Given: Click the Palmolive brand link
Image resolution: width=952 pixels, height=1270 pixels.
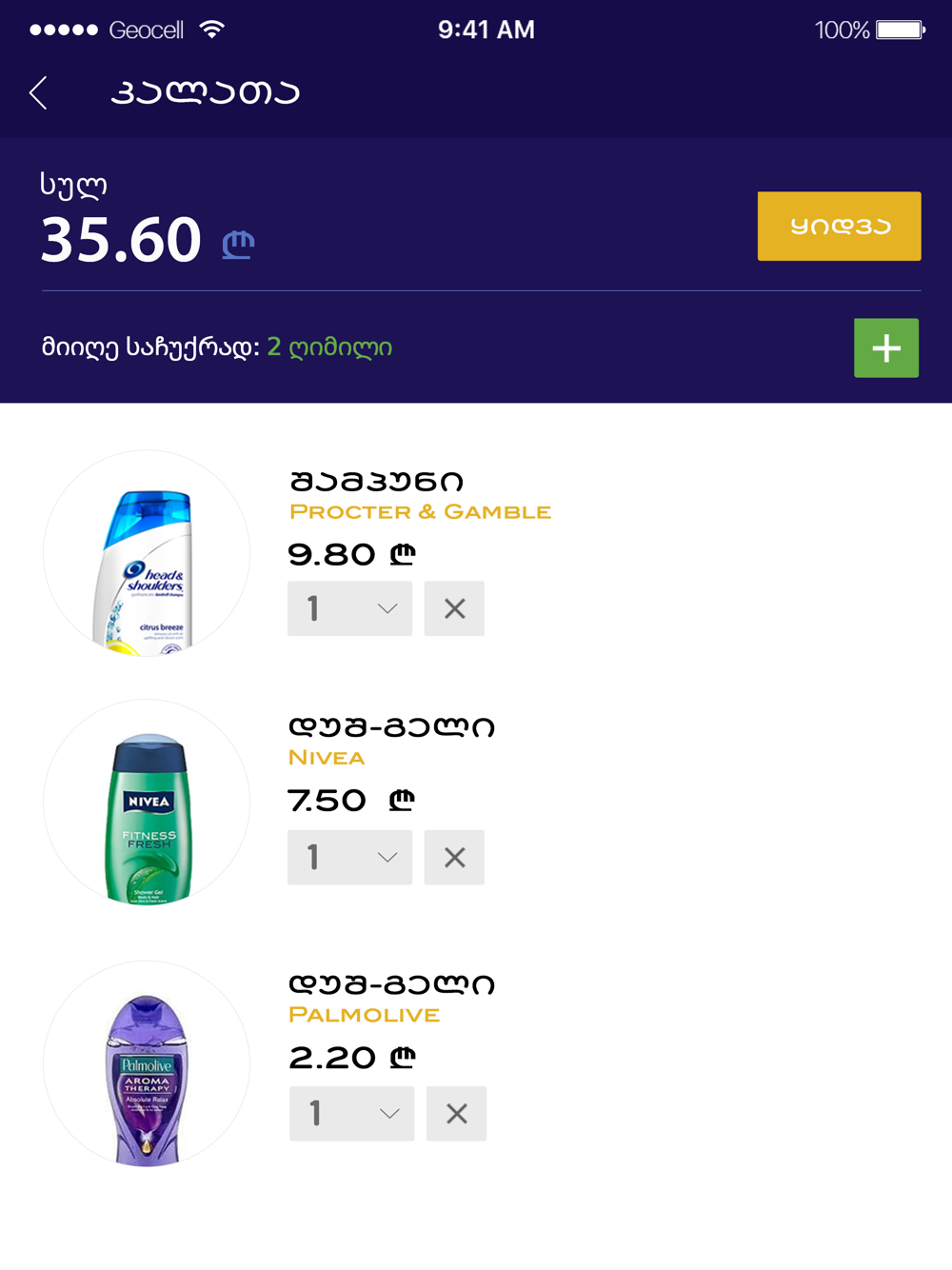Looking at the screenshot, I should pyautogui.click(x=364, y=1015).
